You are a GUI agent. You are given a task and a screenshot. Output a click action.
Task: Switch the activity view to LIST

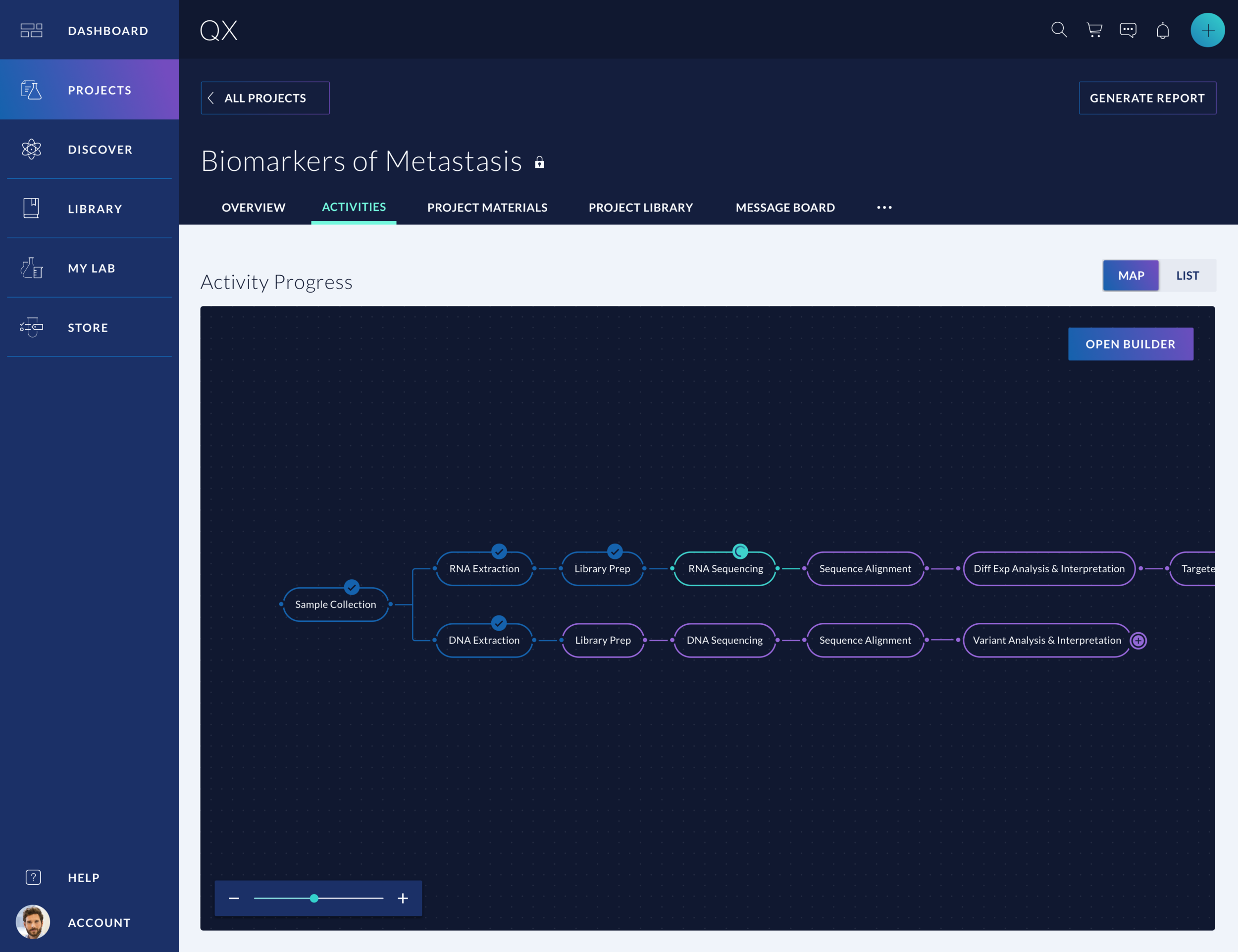click(1187, 275)
